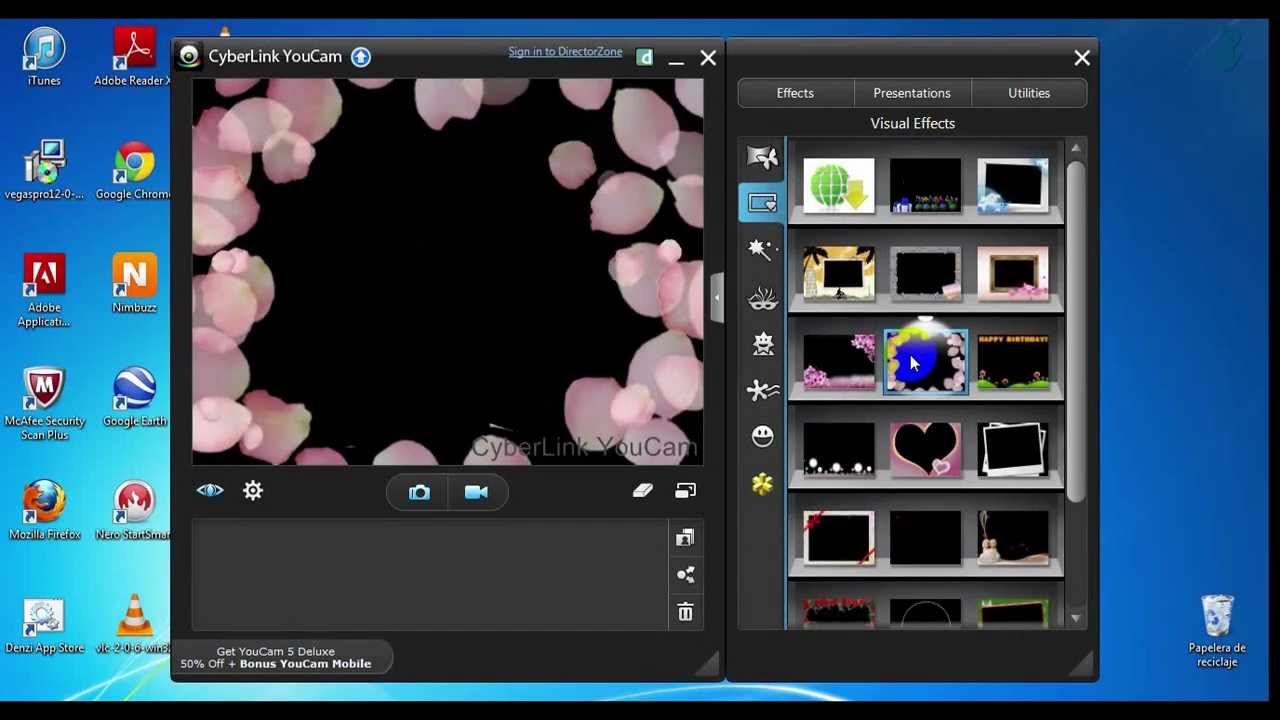This screenshot has width=1280, height=720.
Task: Open Mozilla Firefox desktop shortcut
Action: (x=44, y=510)
